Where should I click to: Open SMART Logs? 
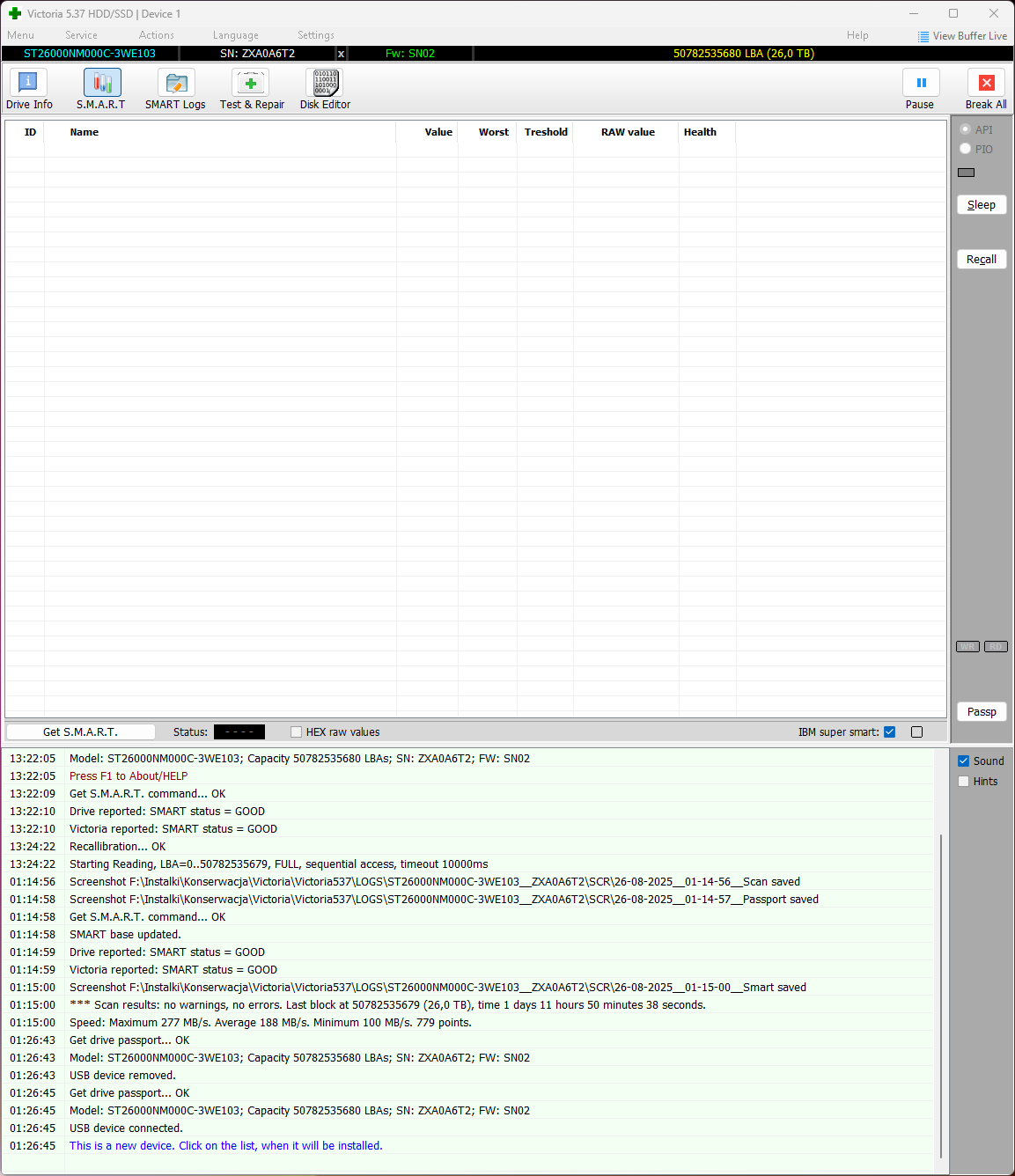(x=175, y=89)
